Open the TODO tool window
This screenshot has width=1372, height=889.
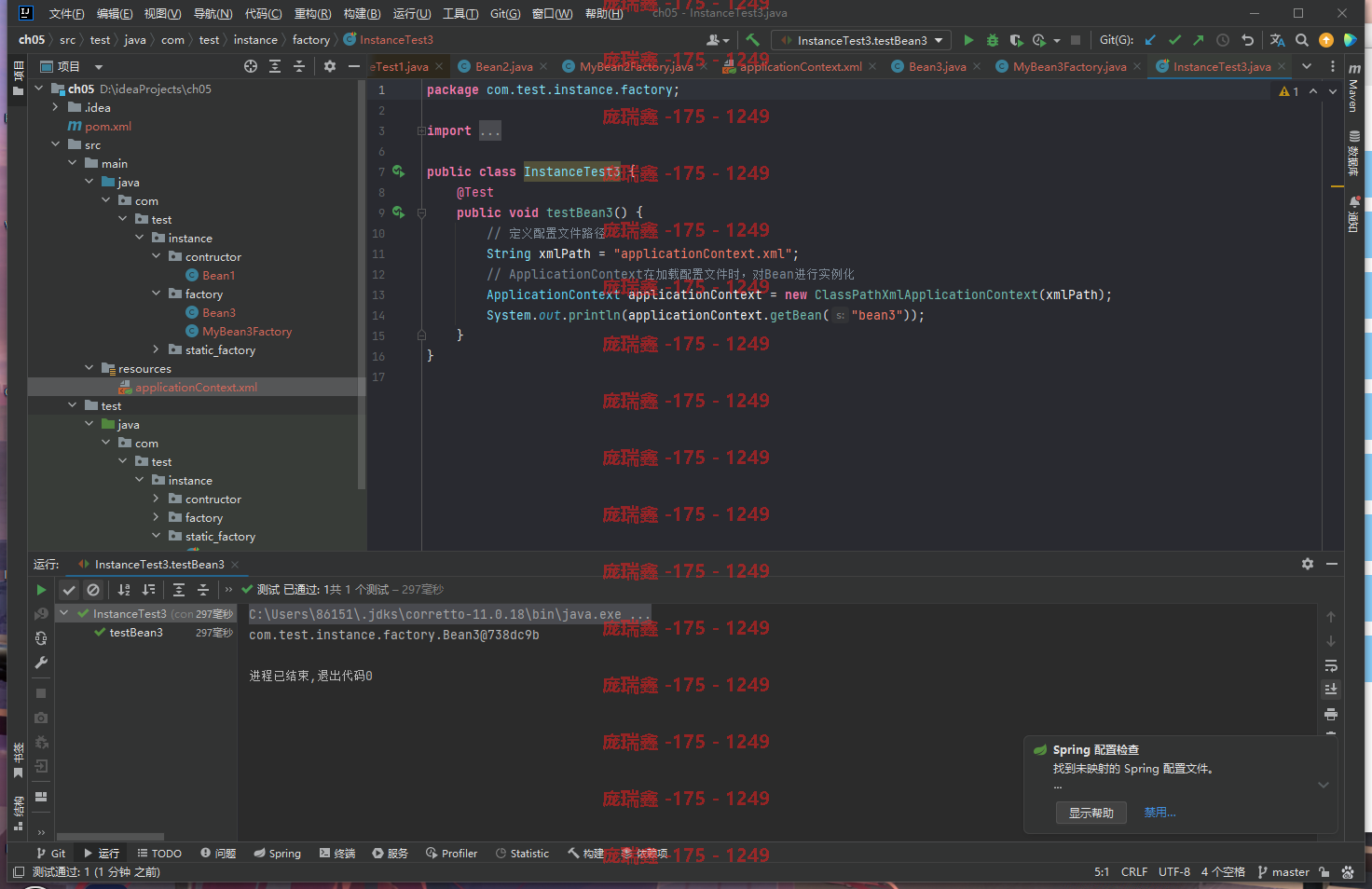pyautogui.click(x=159, y=853)
